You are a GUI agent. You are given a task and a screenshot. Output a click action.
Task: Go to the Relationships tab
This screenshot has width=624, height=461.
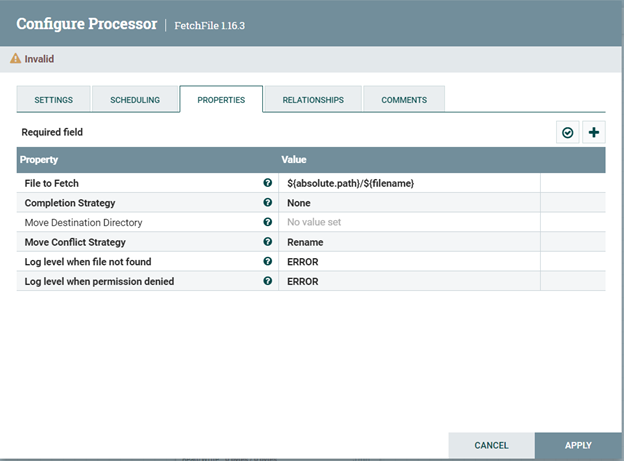(313, 100)
